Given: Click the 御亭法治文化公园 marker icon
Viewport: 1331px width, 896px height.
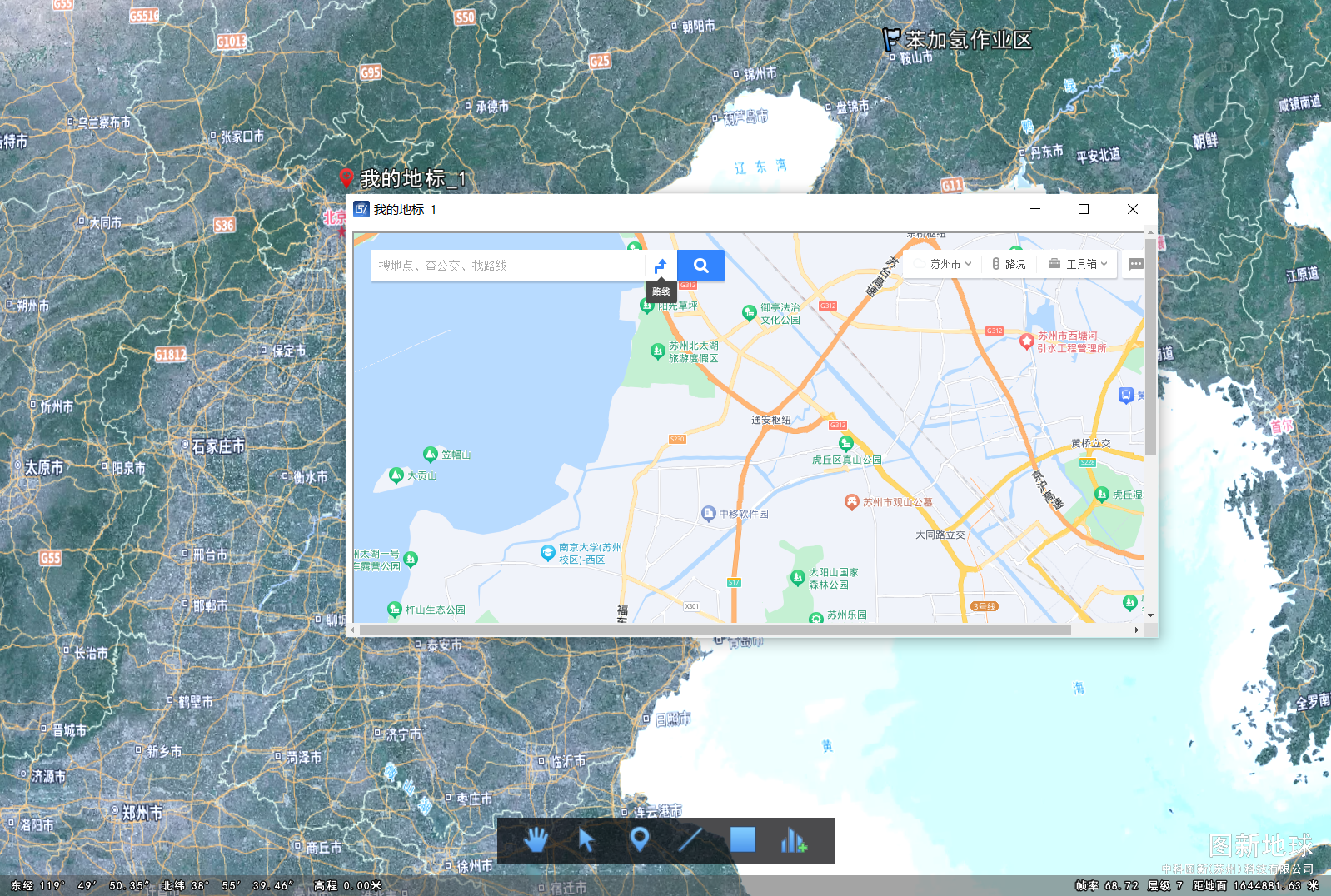Looking at the screenshot, I should point(749,312).
